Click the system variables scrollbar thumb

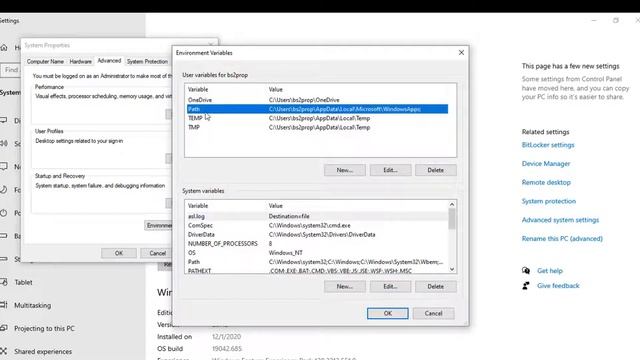coord(452,219)
